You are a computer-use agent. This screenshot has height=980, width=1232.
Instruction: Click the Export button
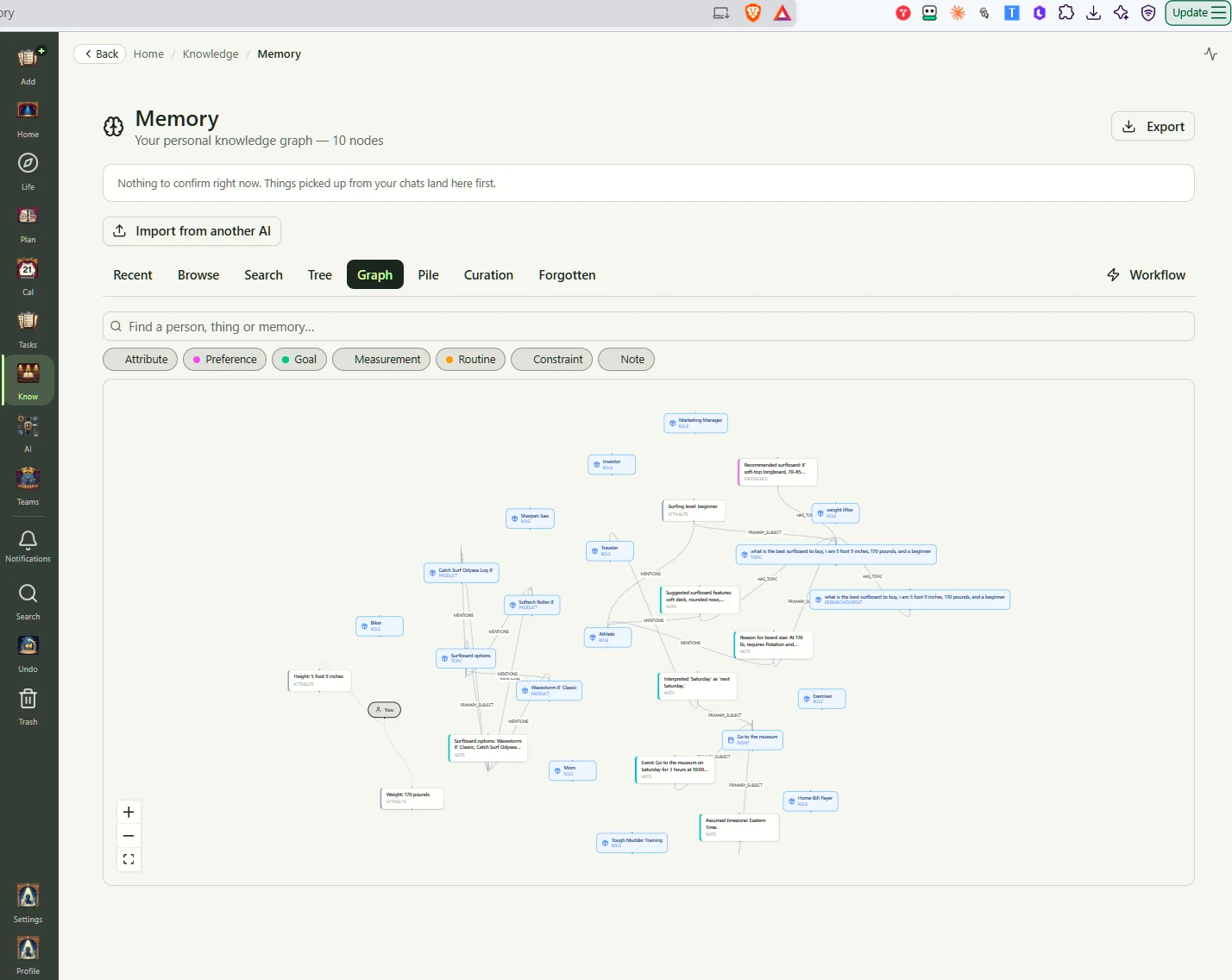[1153, 126]
